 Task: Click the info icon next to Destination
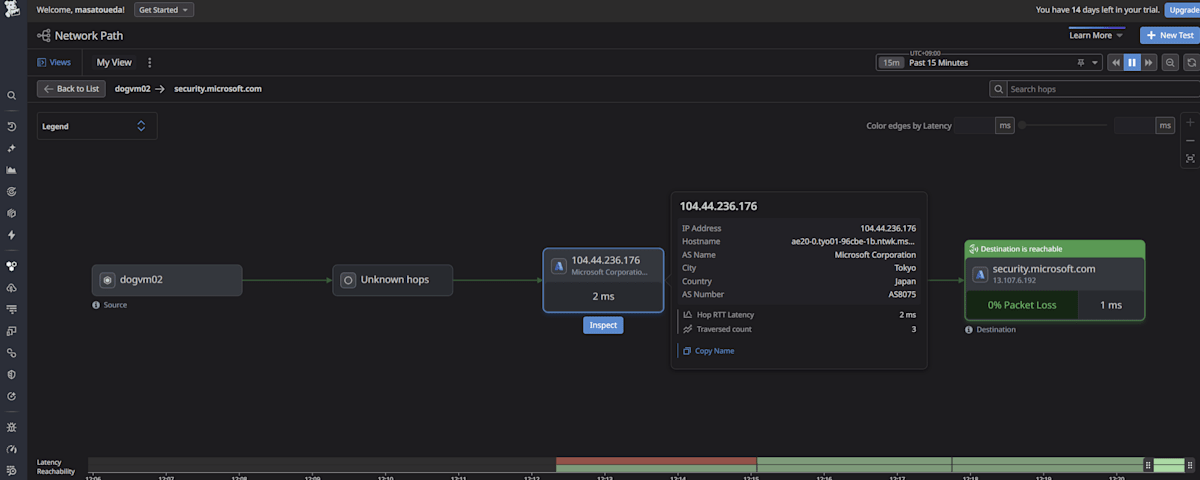pos(969,329)
